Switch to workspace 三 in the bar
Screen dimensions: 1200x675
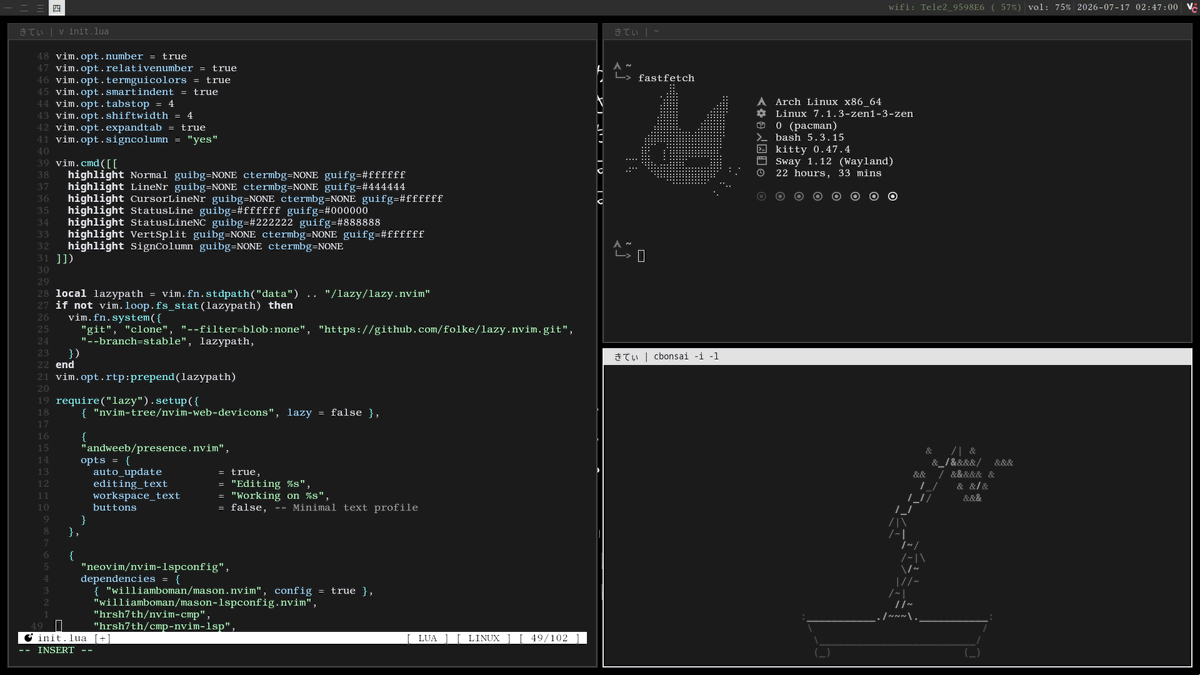click(39, 7)
